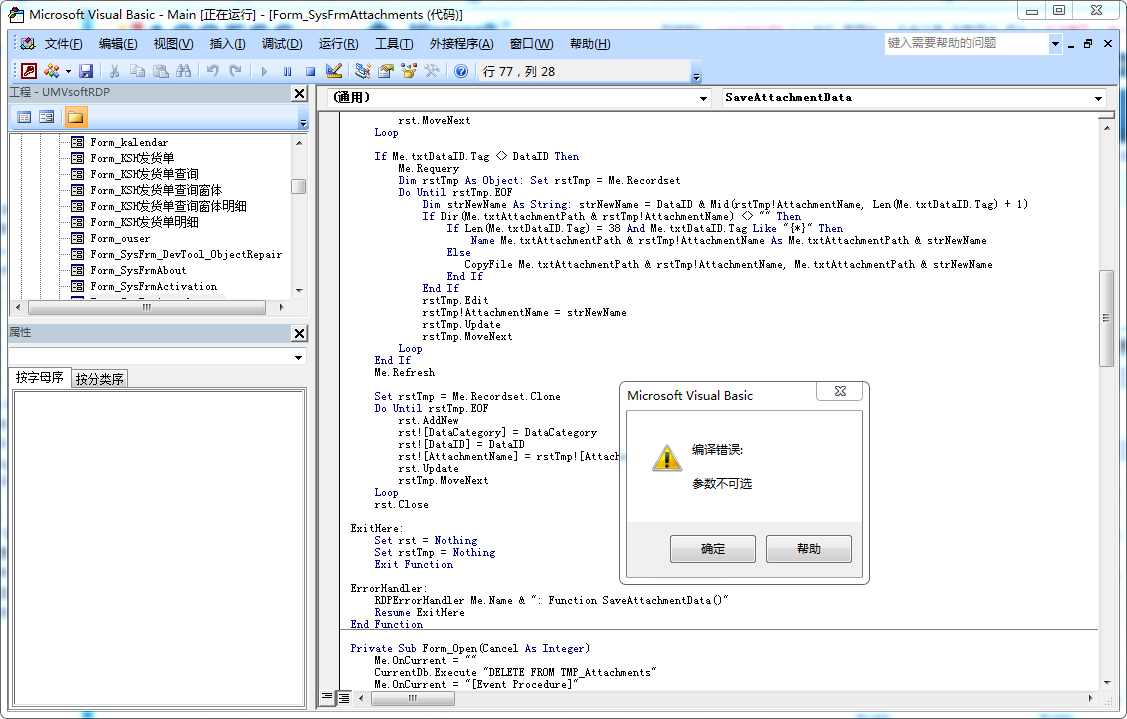Screen dimensions: 1127x719
Task: Click 确定 in the compile error dialog
Action: click(x=712, y=549)
